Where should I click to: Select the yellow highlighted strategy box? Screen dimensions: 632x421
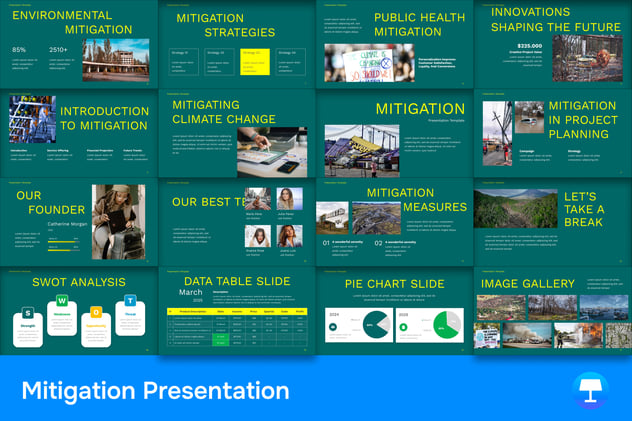click(255, 62)
